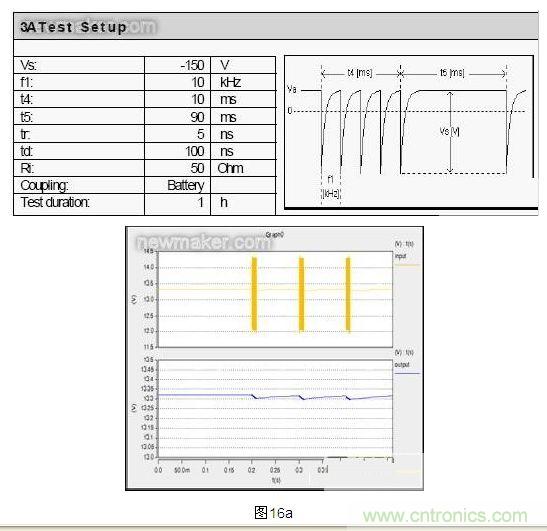Click the t5 value cell showing 90
This screenshot has height=531, width=547.
click(x=177, y=117)
